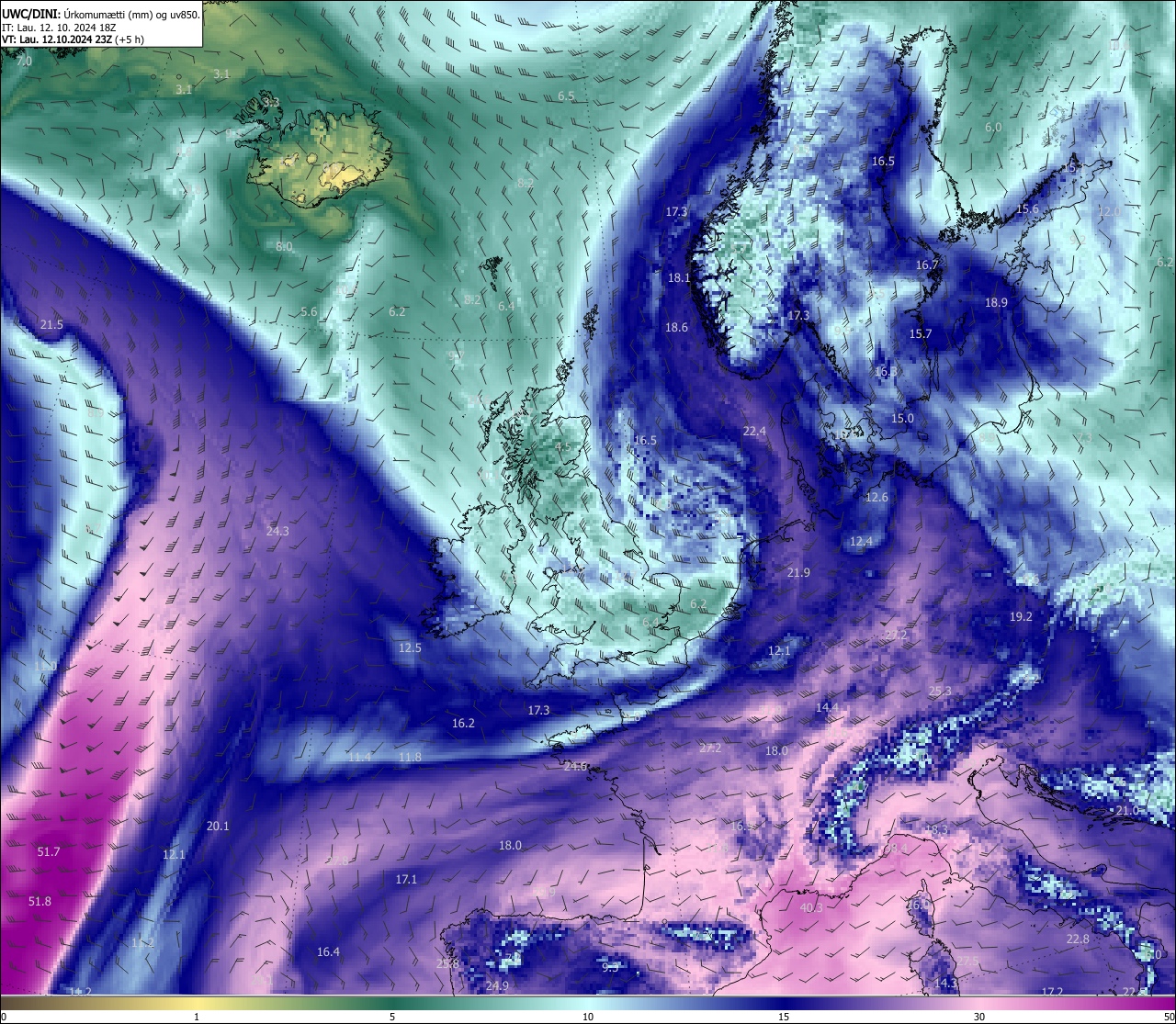Click the 25.3 value label

coord(940,692)
